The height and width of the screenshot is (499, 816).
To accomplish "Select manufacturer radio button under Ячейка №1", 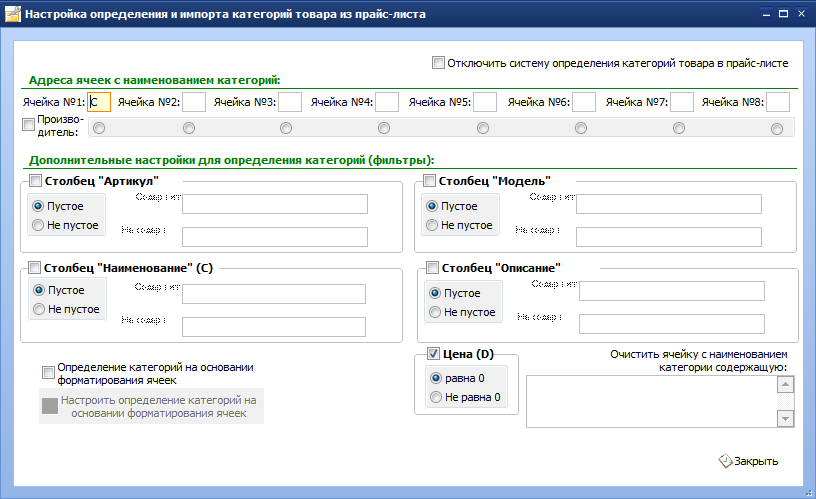I will click(99, 128).
